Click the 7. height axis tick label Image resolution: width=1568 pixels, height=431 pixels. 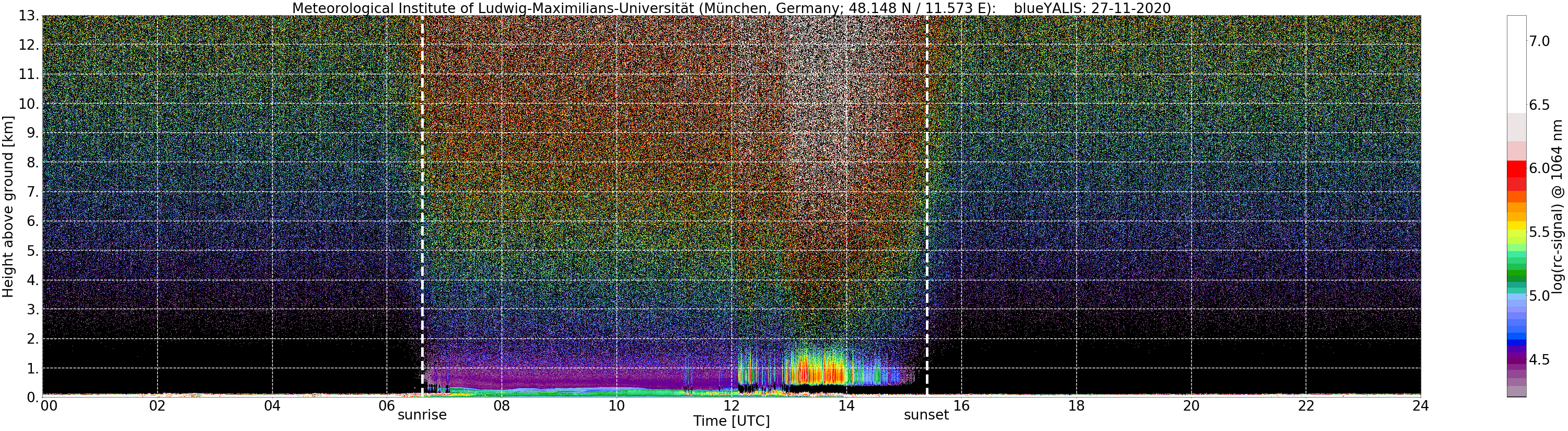(33, 192)
